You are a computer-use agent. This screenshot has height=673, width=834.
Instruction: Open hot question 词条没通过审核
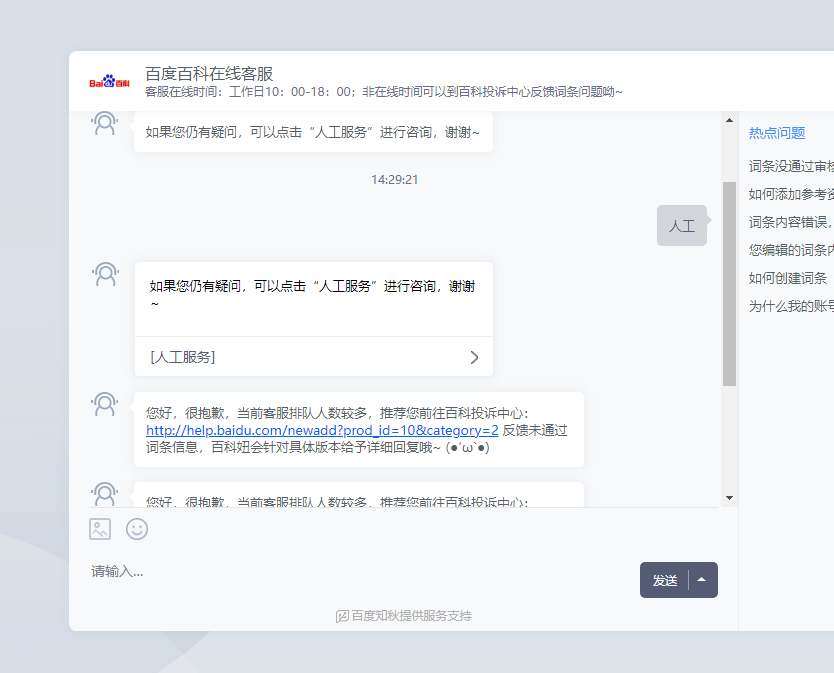click(791, 167)
